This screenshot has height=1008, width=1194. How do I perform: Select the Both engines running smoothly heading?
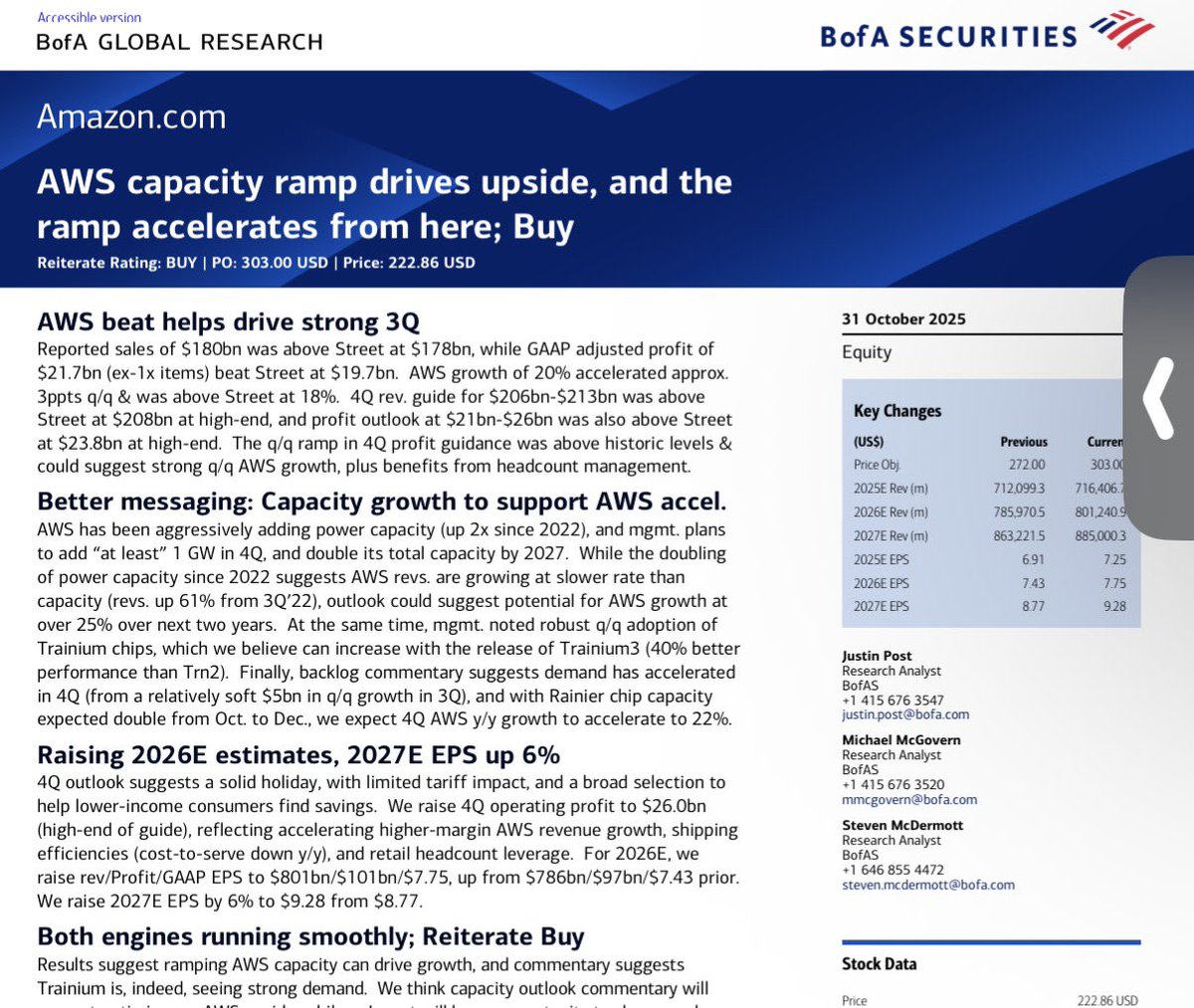[310, 936]
